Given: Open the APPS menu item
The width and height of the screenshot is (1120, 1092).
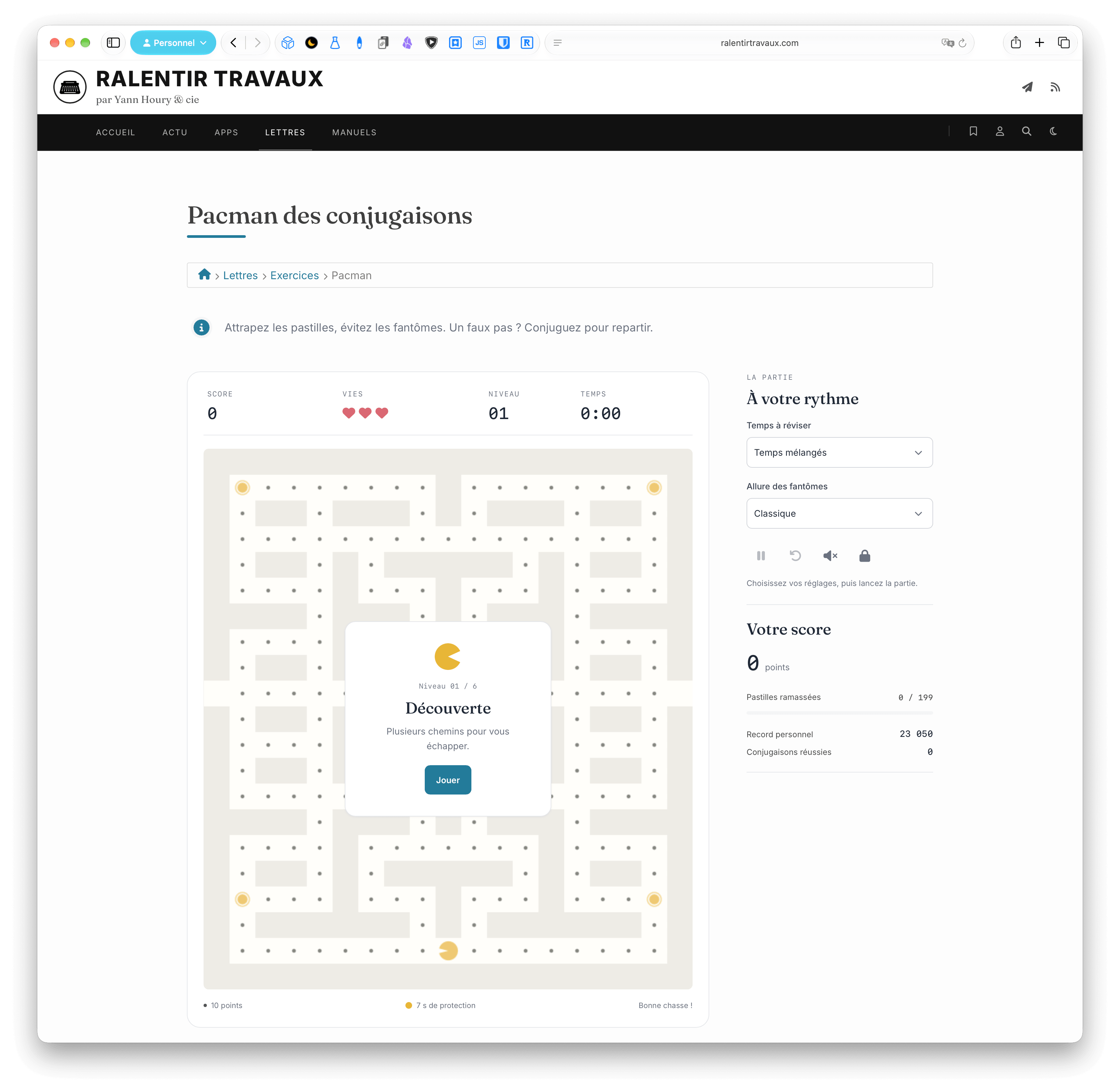Looking at the screenshot, I should click(226, 132).
